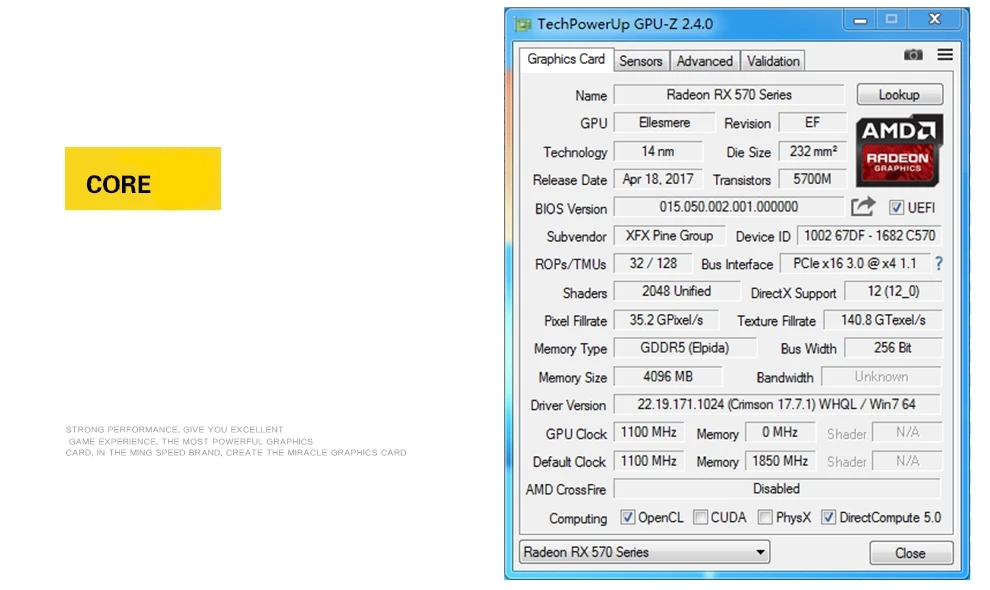The image size is (990, 590).
Task: Select the Graphics Card tab
Action: pyautogui.click(x=566, y=59)
